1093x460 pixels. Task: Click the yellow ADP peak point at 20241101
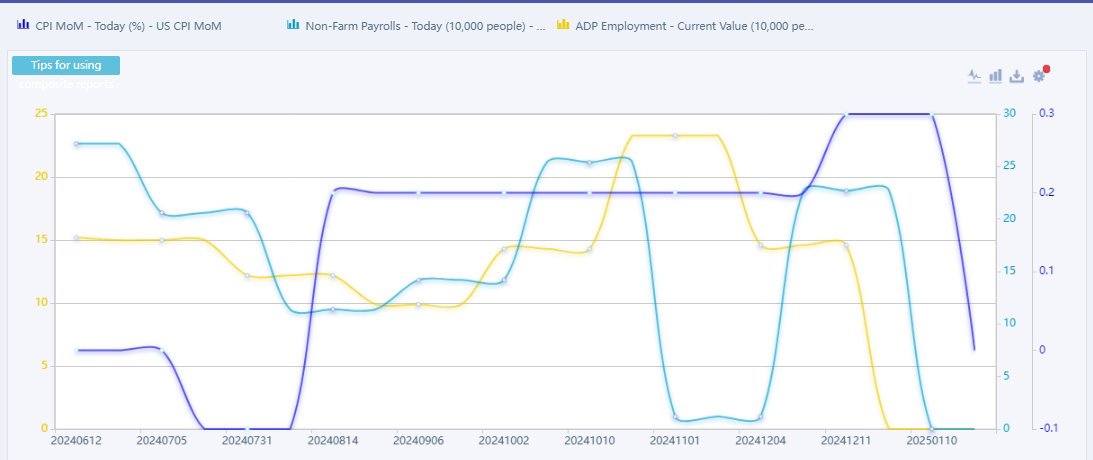(675, 135)
